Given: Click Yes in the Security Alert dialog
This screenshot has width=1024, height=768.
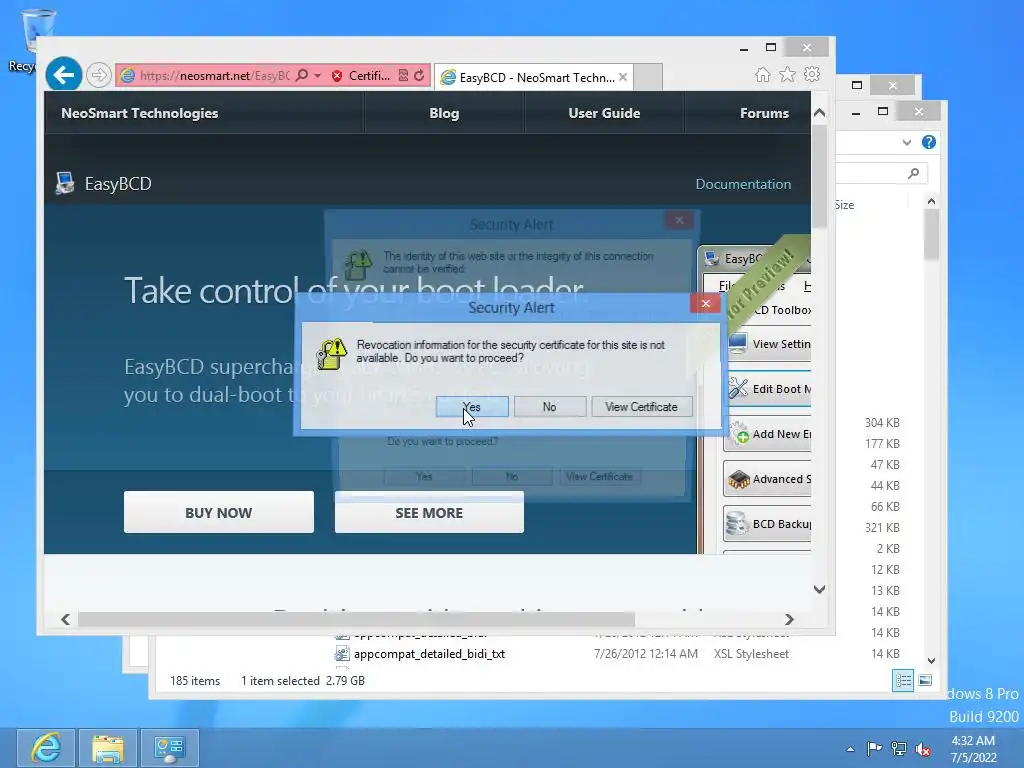Looking at the screenshot, I should coord(472,407).
